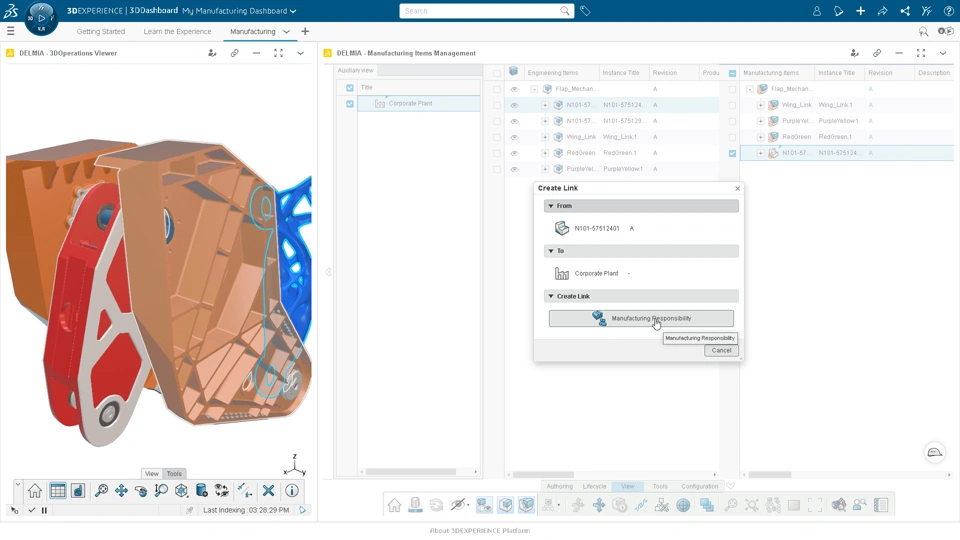The width and height of the screenshot is (960, 540).
Task: Click the top Search input field
Action: [x=487, y=11]
